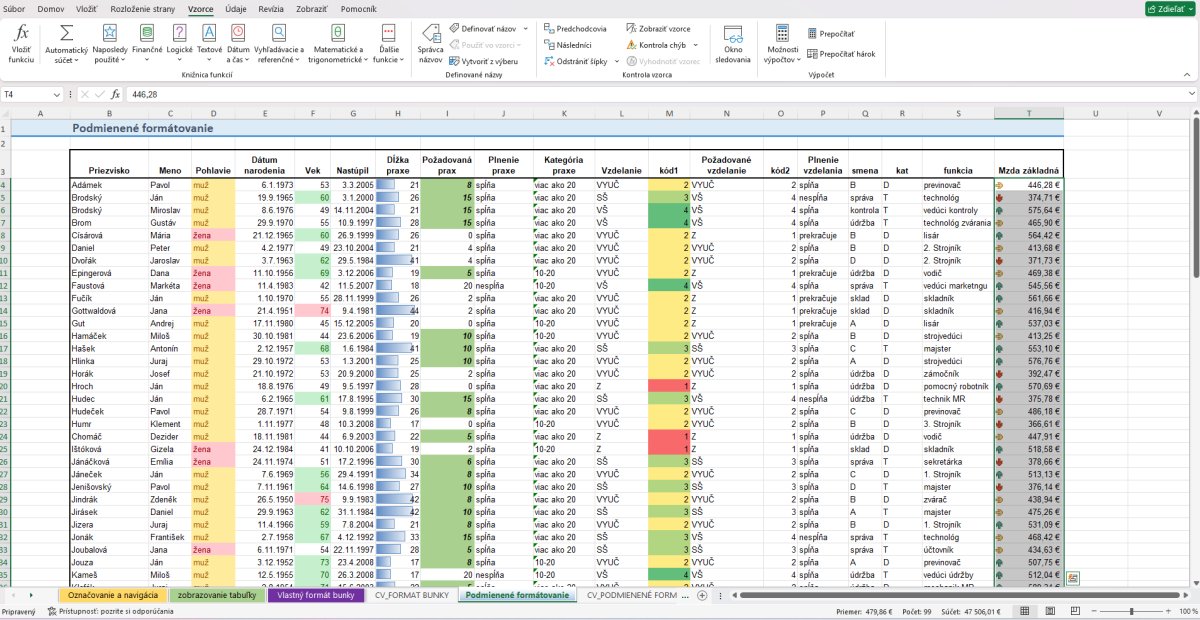1200x620 pixels.
Task: Open the Okno sledovania watch window
Action: click(x=733, y=44)
